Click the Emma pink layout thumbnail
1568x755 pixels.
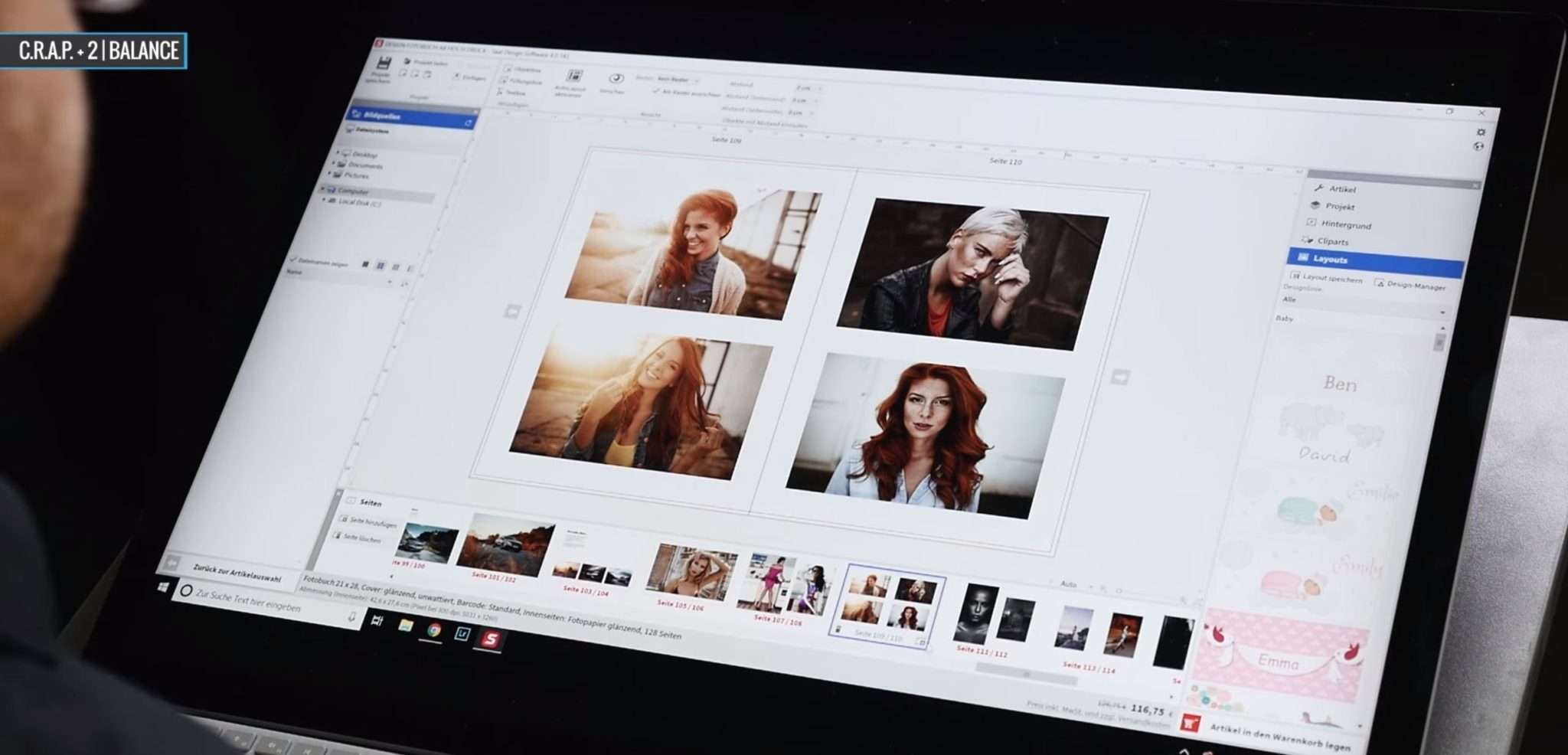point(1280,656)
